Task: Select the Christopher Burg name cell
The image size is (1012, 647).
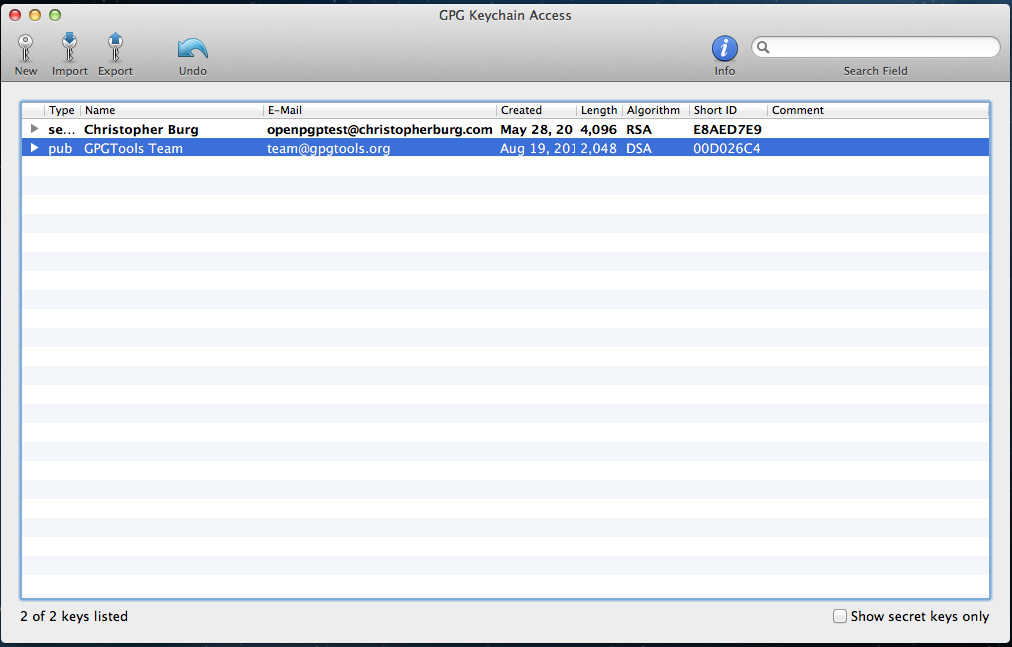Action: click(x=141, y=129)
